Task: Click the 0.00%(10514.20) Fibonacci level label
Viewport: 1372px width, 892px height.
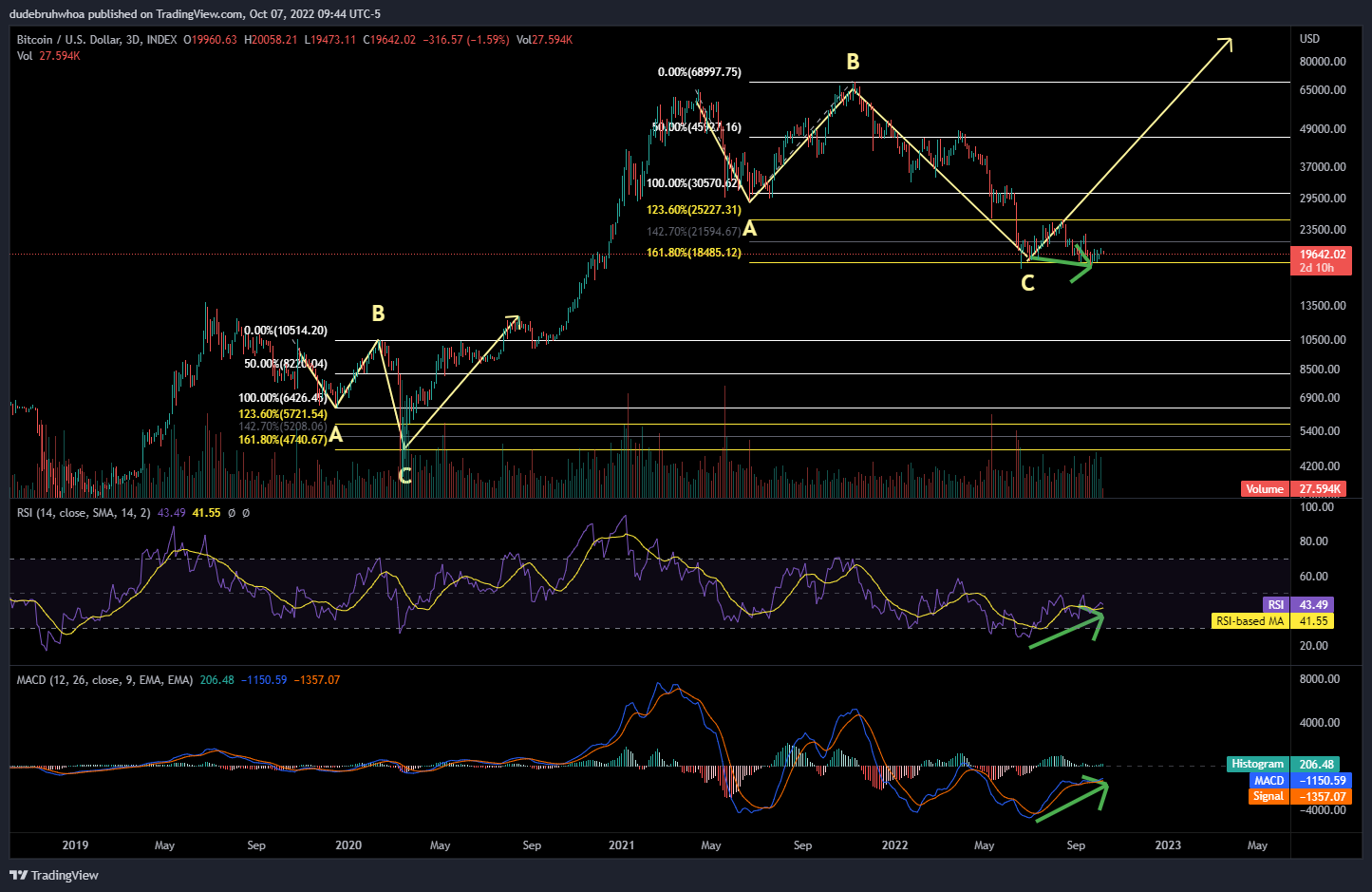Action: [x=286, y=331]
